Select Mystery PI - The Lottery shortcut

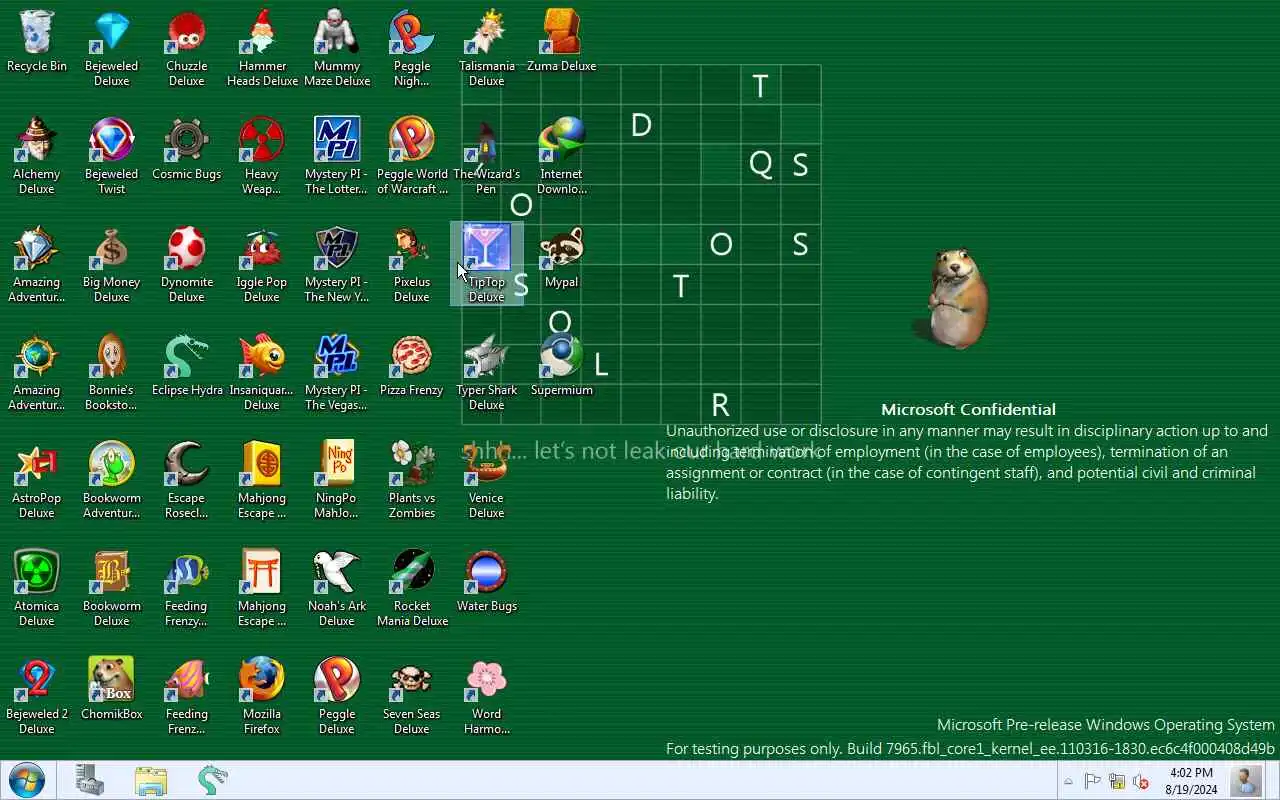337,156
